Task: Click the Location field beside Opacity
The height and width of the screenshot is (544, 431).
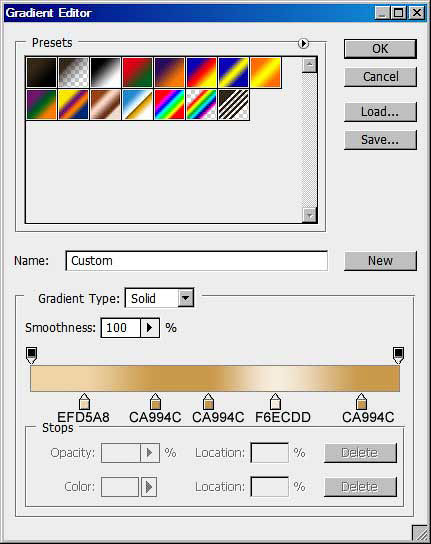Action: click(x=270, y=453)
